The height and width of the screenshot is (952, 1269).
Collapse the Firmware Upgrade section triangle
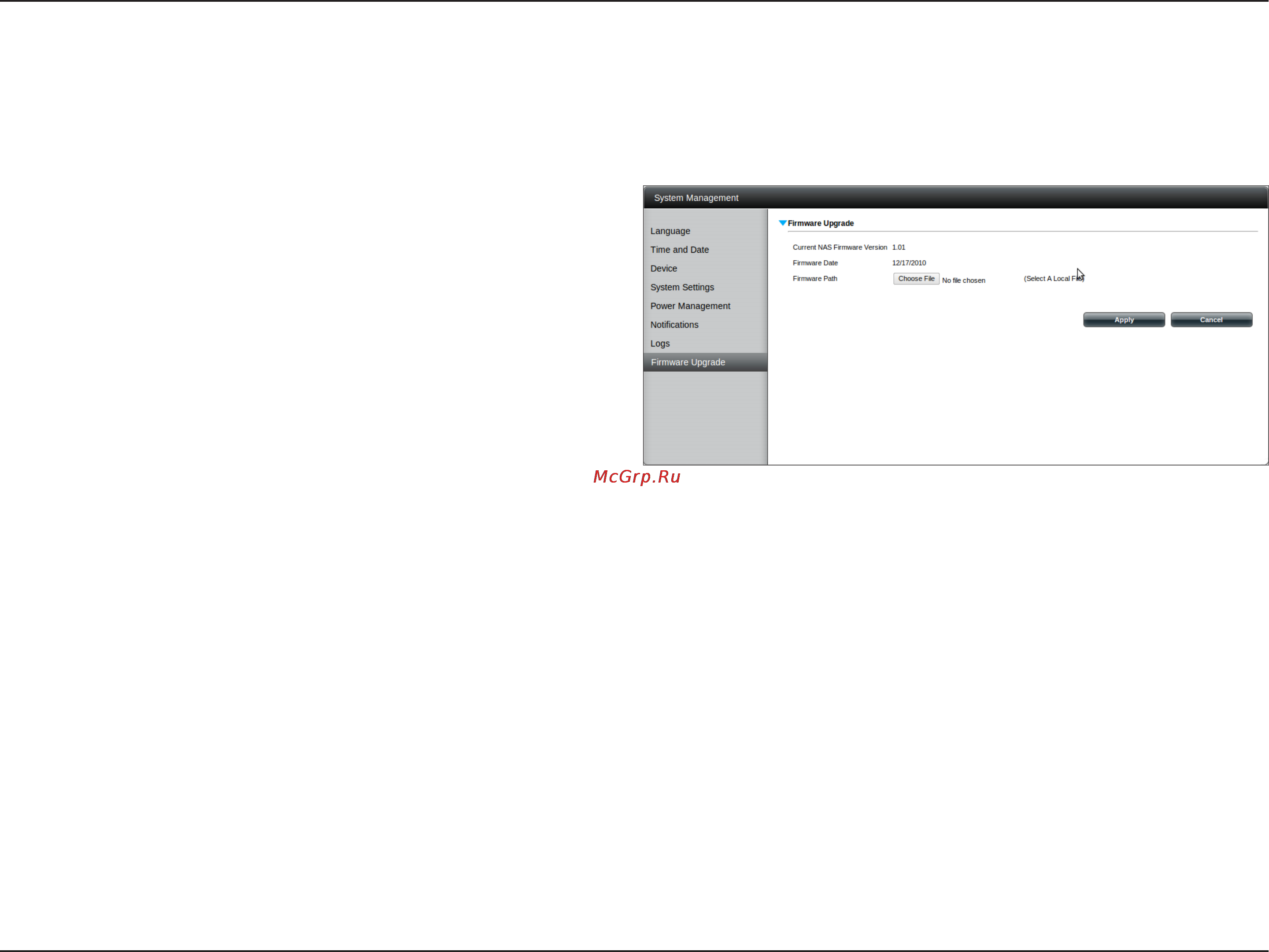(783, 223)
